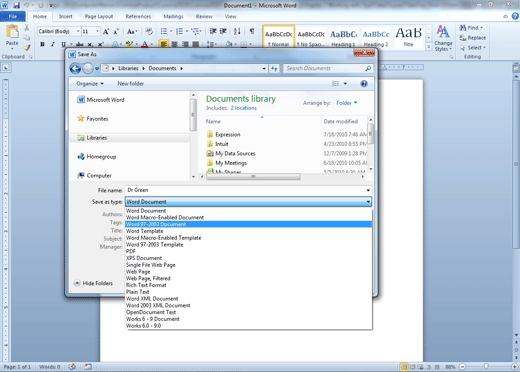Image resolution: width=520 pixels, height=372 pixels.
Task: Click the Grow Font icon
Action: pos(106,32)
